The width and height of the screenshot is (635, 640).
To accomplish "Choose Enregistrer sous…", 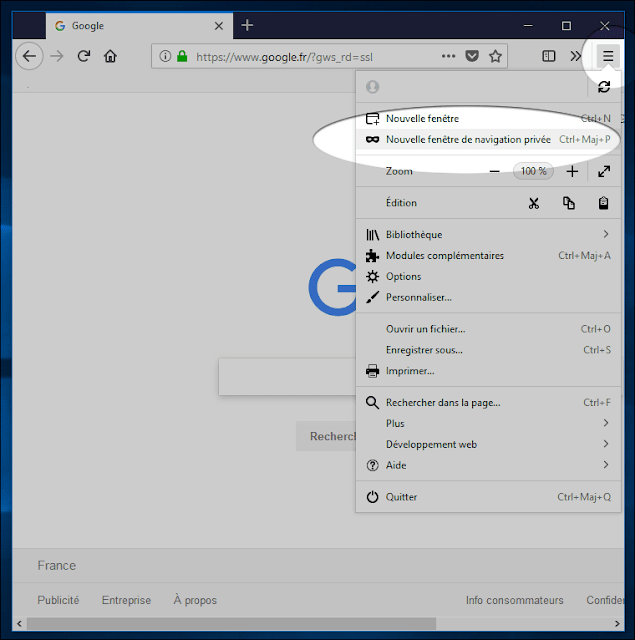I will (488, 350).
